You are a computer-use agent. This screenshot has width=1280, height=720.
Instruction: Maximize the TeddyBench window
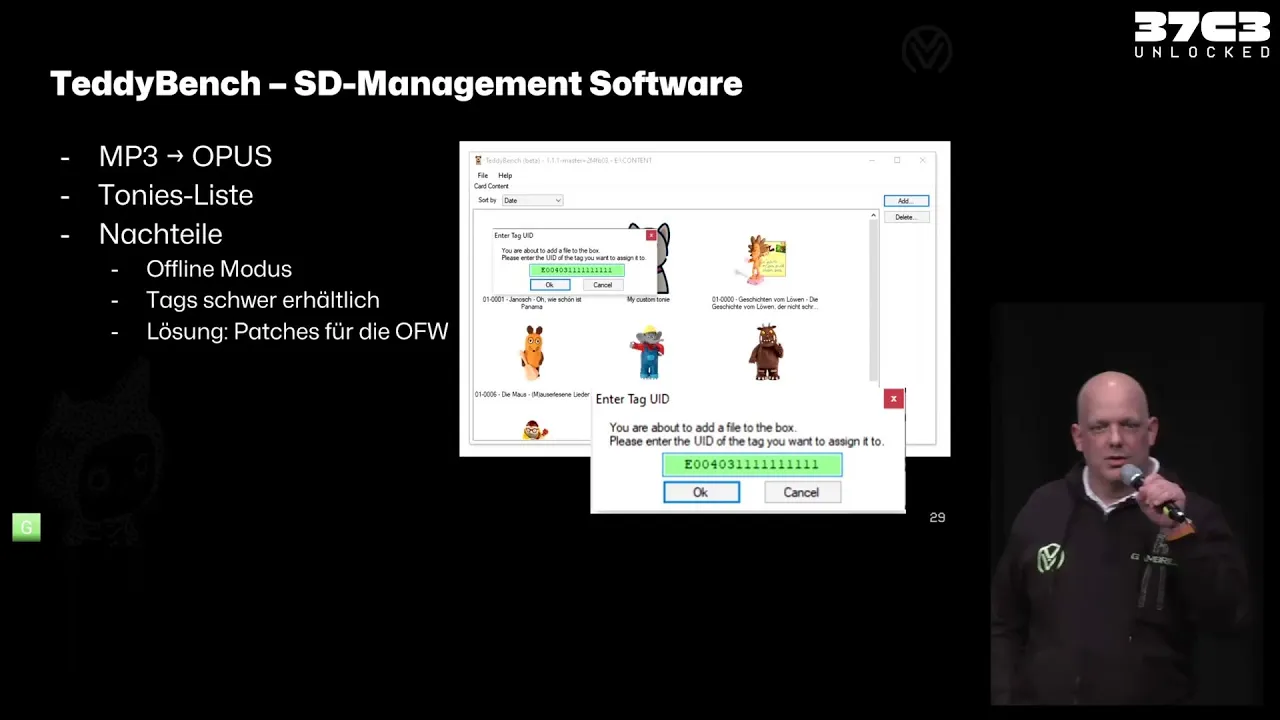point(897,160)
